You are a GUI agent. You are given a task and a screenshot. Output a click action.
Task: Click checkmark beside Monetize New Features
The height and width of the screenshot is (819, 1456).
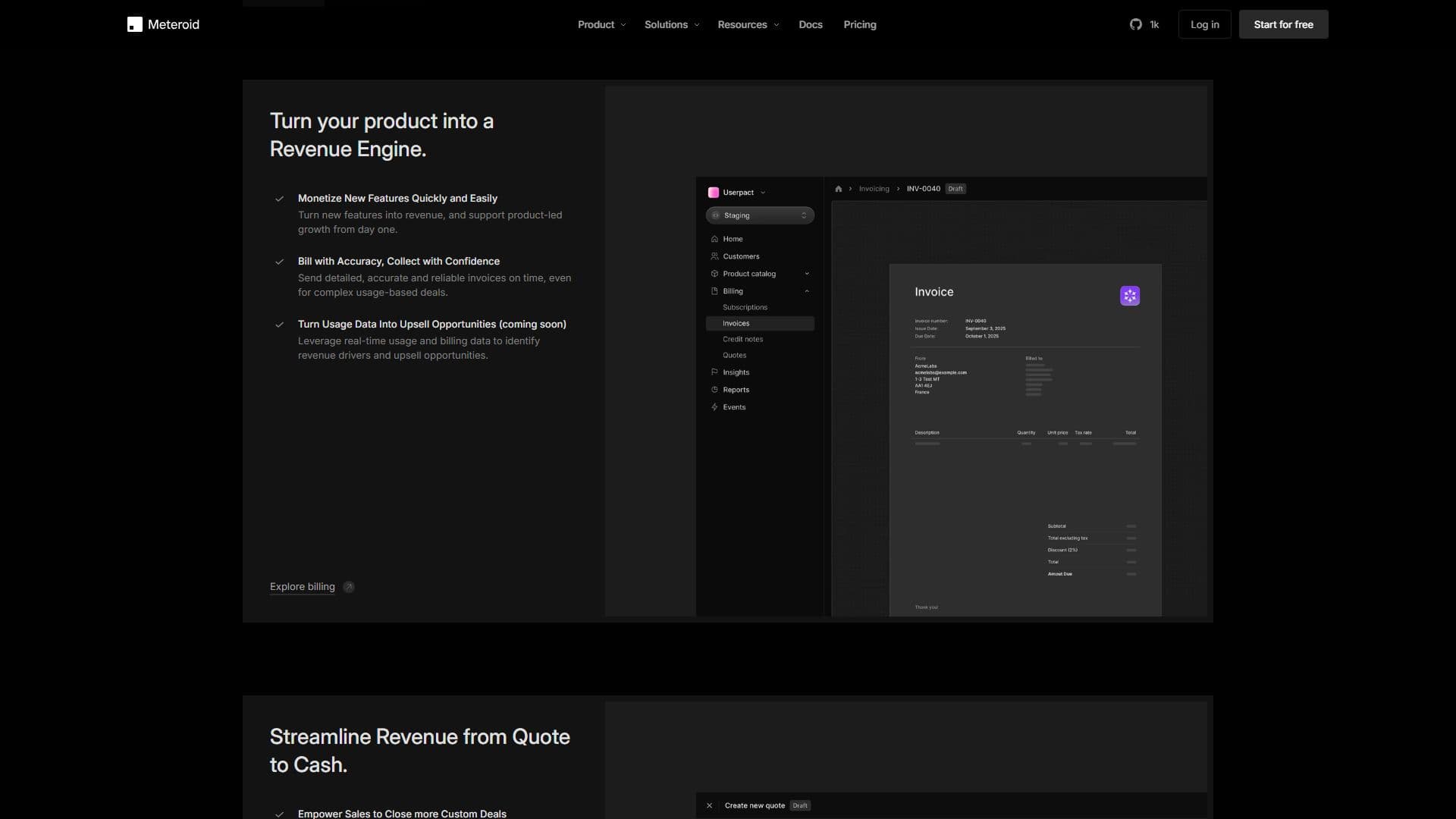tap(280, 199)
